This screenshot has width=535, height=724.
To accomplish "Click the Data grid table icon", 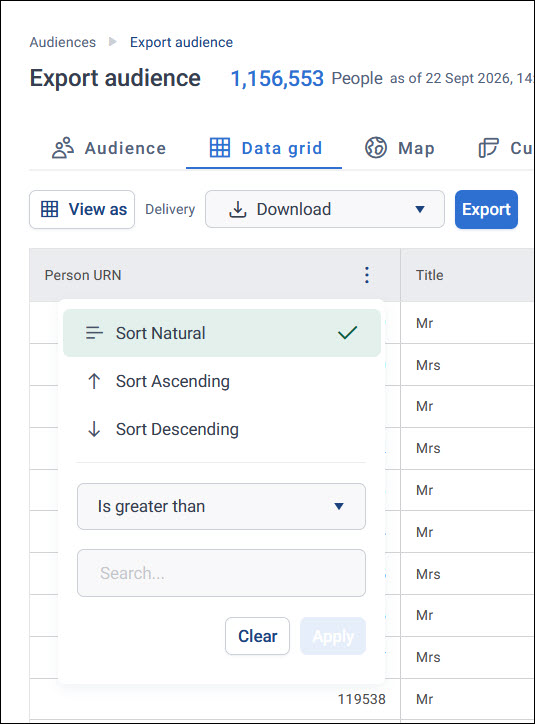I will 220,148.
